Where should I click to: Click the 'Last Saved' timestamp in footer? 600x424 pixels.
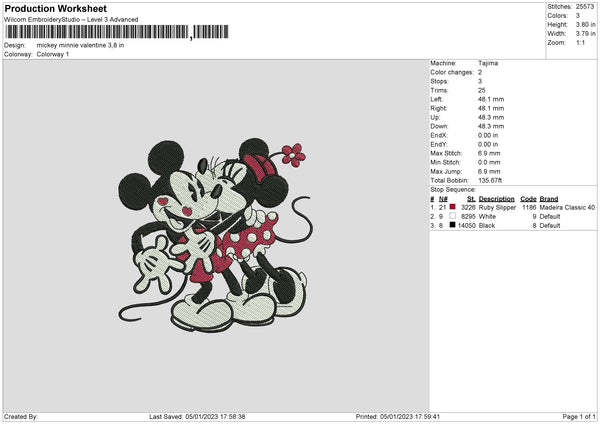[197, 417]
